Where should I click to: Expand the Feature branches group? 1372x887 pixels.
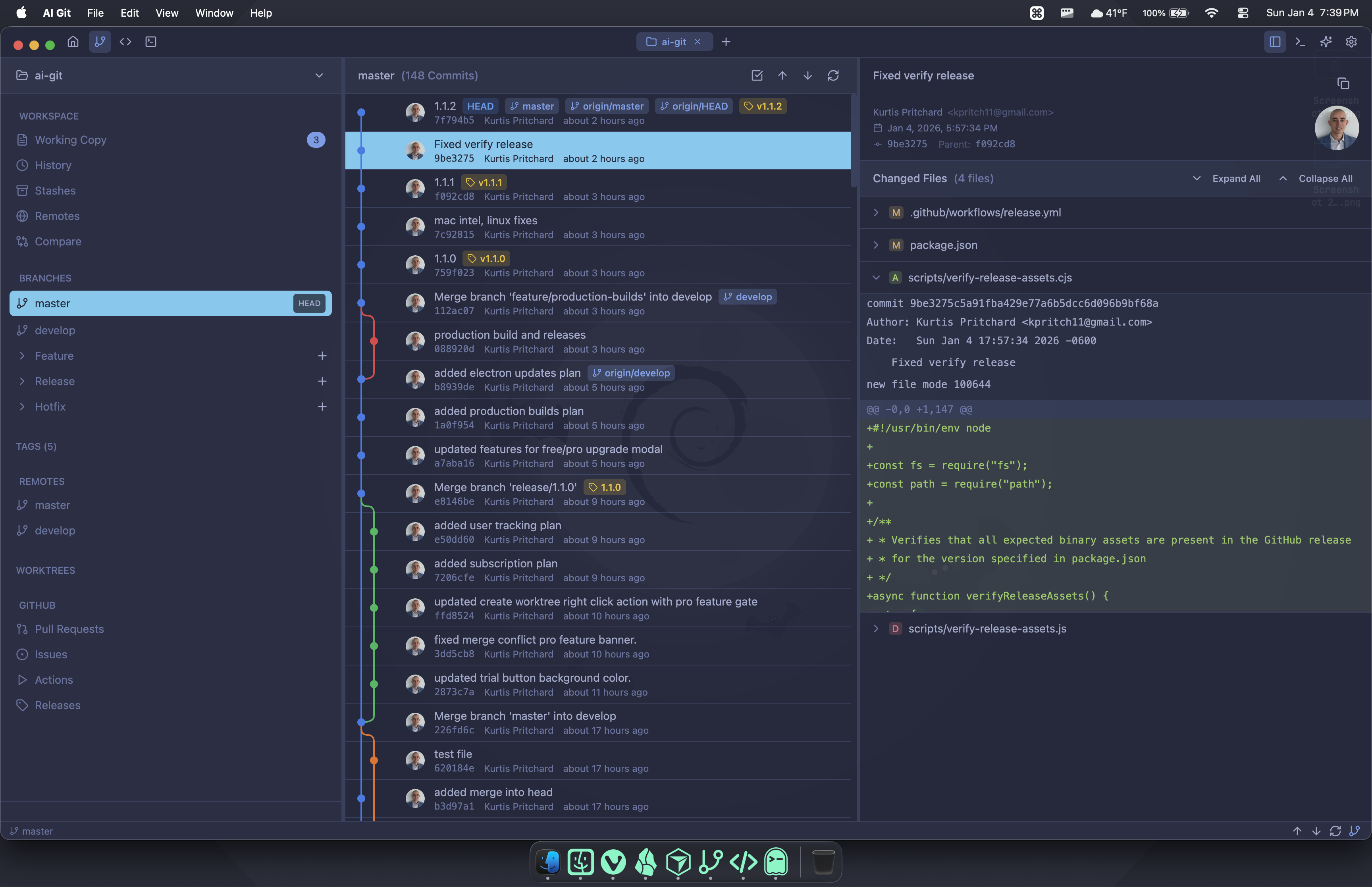click(23, 355)
